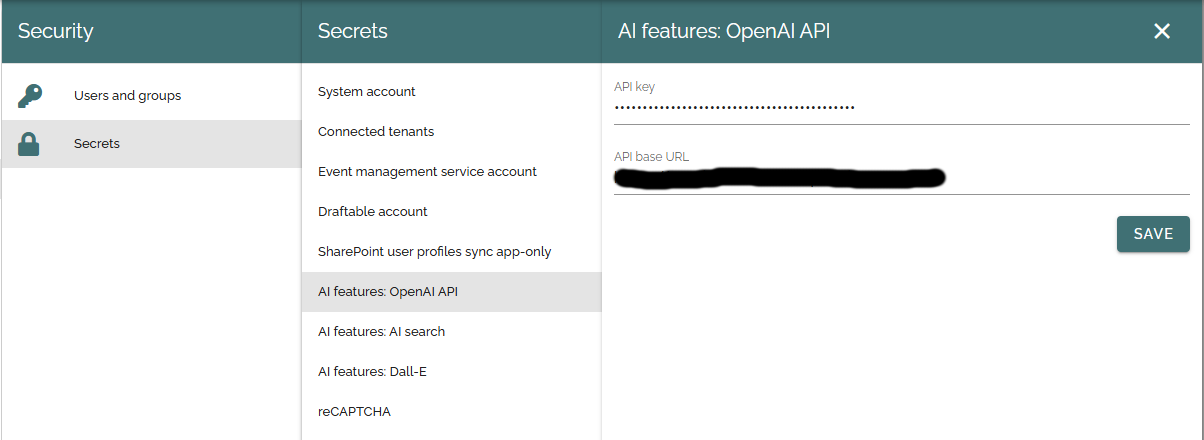Viewport: 1204px width, 440px height.
Task: Save the OpenAI API settings
Action: (x=1153, y=234)
